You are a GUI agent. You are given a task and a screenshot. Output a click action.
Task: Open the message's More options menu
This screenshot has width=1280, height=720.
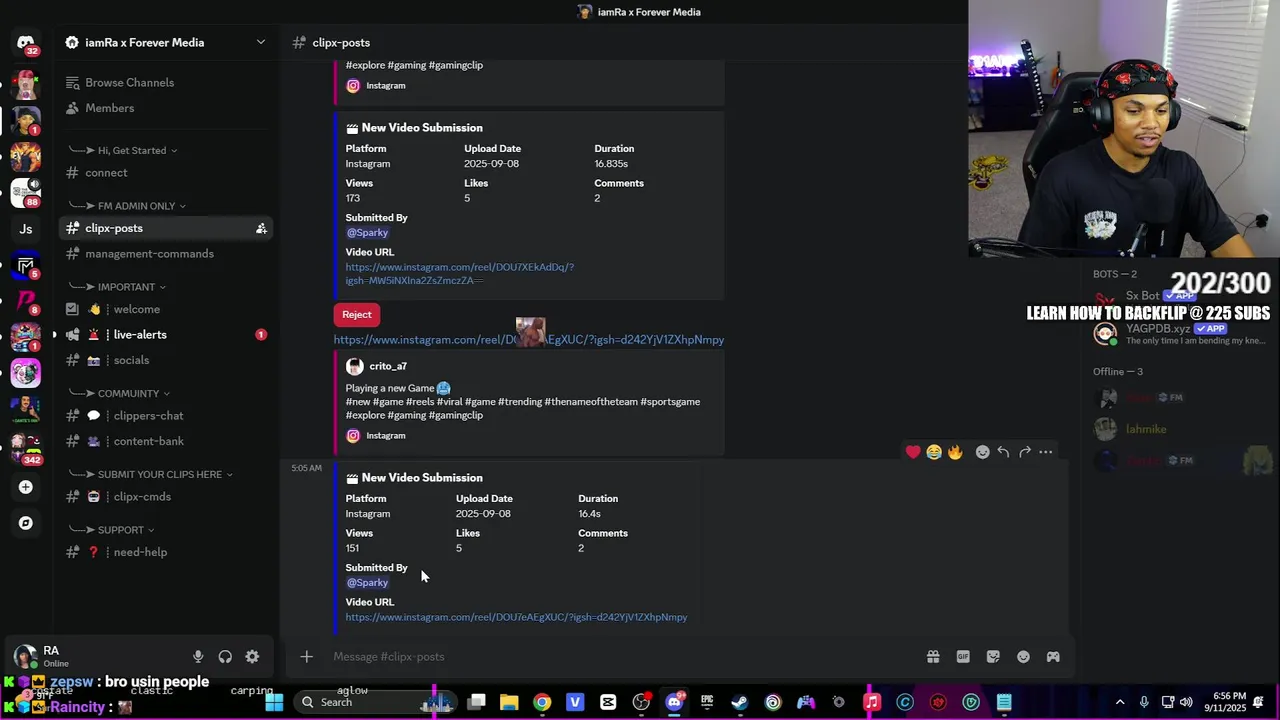pos(1045,452)
